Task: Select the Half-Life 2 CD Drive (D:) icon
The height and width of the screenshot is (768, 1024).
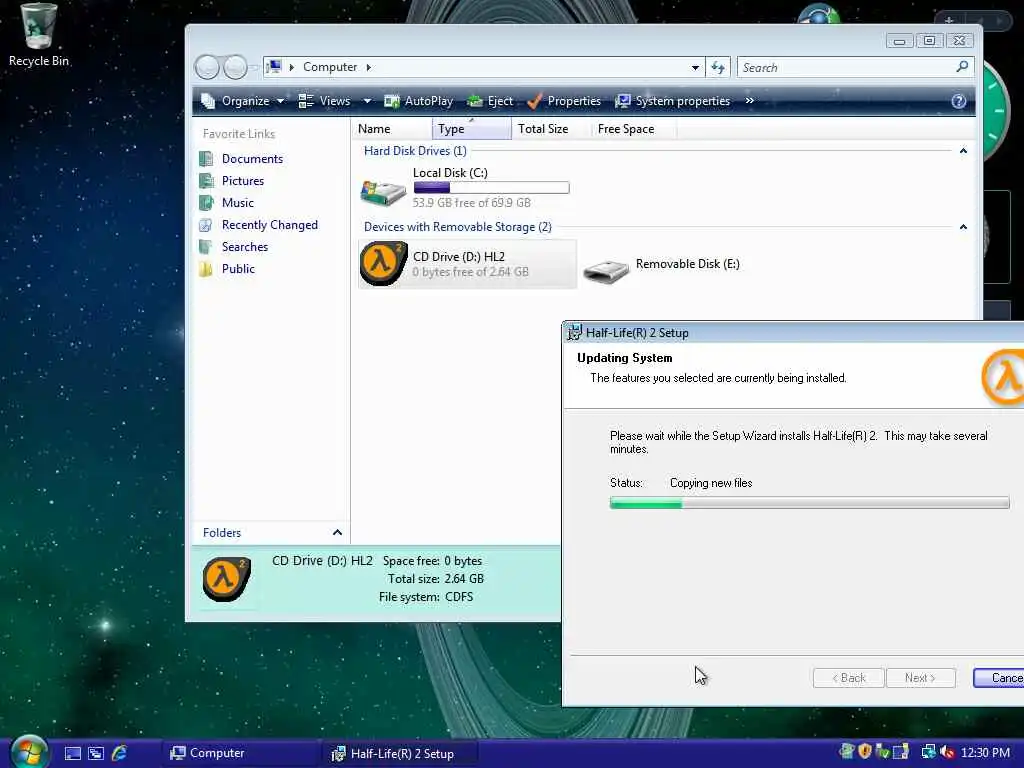Action: coord(383,263)
